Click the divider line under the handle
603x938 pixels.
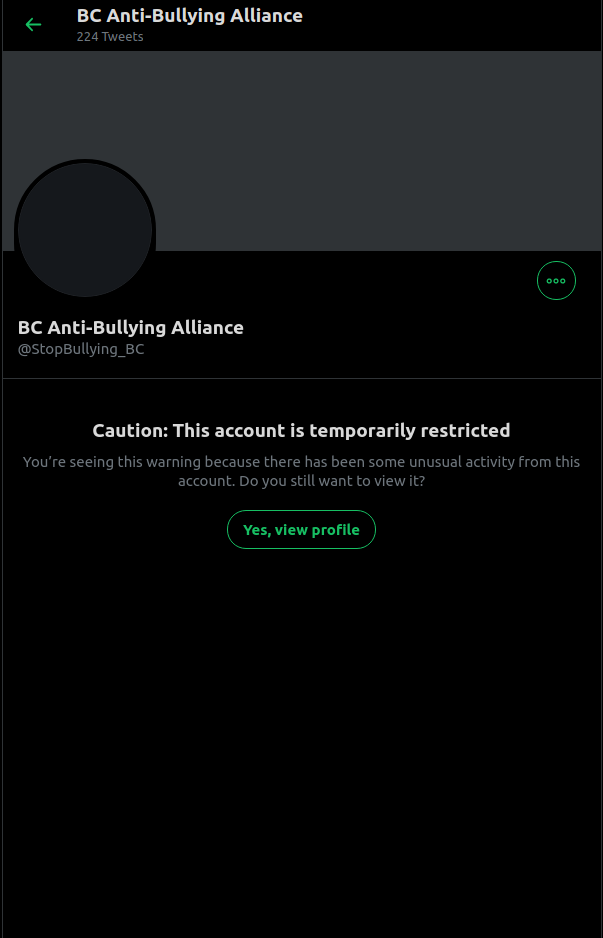pyautogui.click(x=302, y=378)
